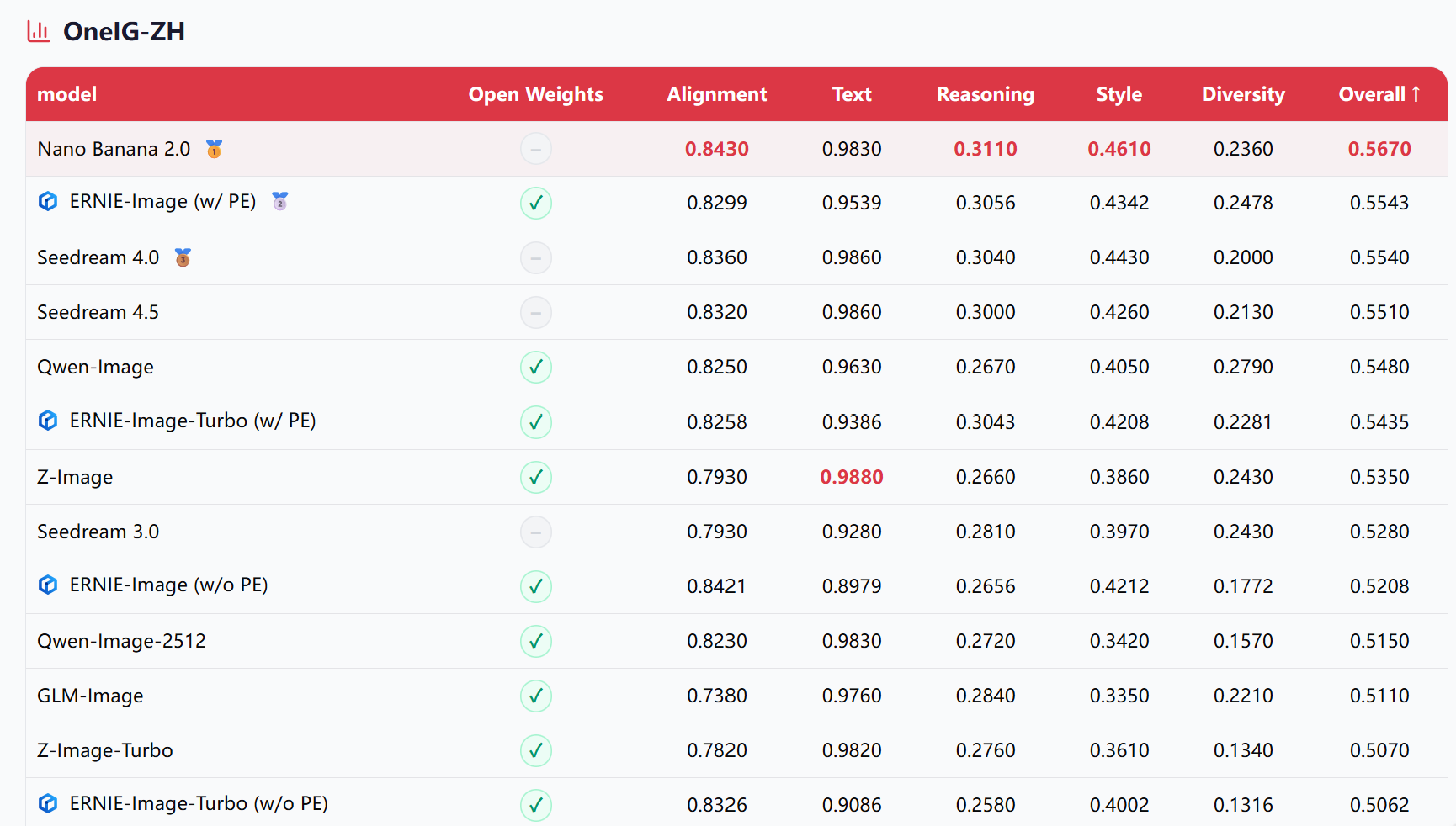Screen dimensions: 1456x826
Task: Click the Qwen-Image-2512 model name
Action: pyautogui.click(x=121, y=641)
